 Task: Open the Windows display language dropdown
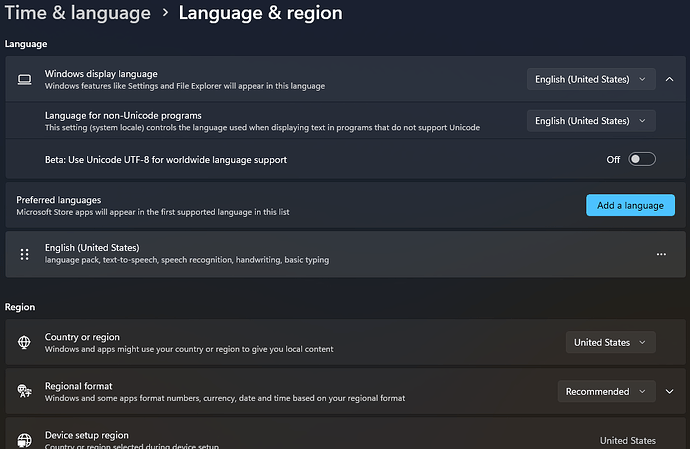[x=591, y=79]
